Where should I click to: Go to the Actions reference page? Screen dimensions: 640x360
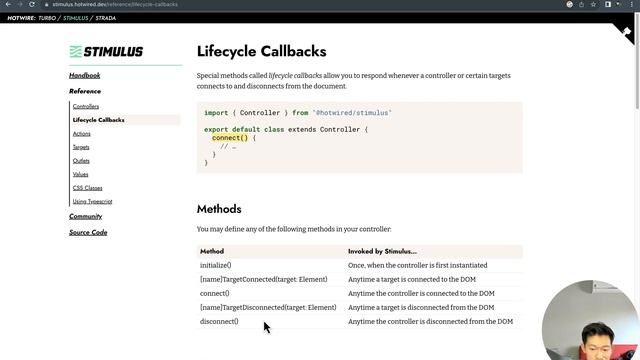[x=82, y=133]
